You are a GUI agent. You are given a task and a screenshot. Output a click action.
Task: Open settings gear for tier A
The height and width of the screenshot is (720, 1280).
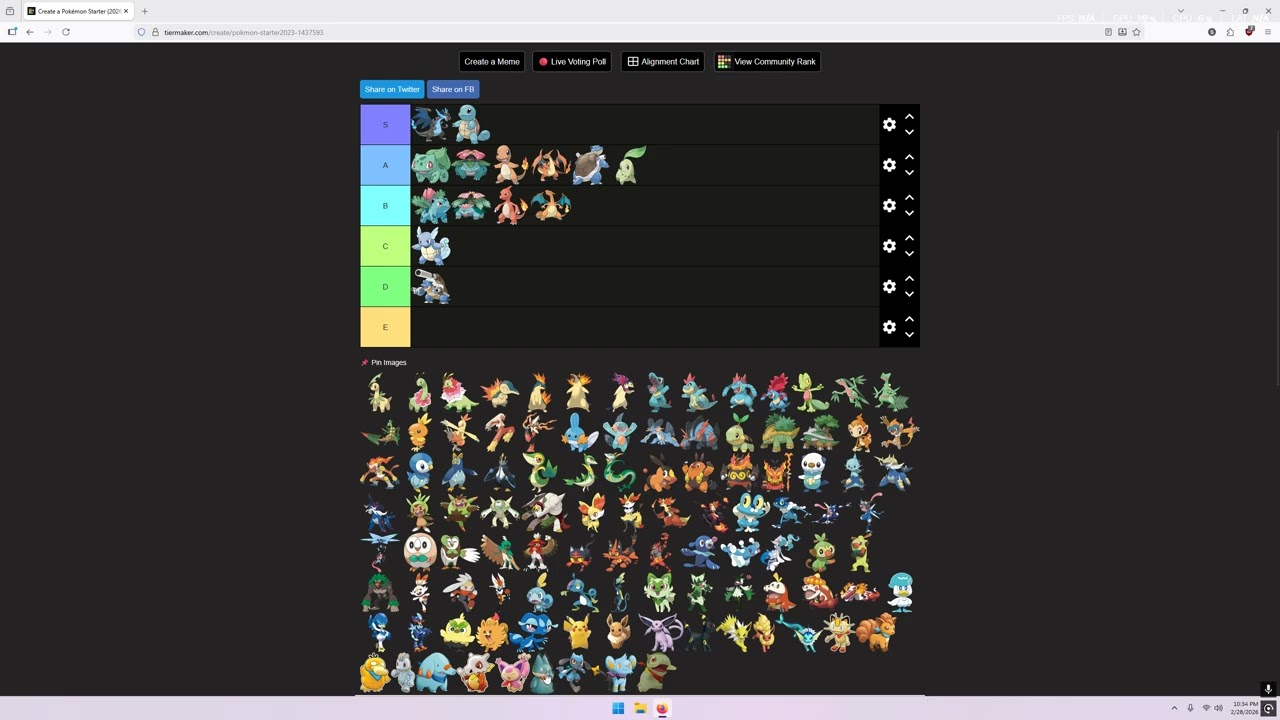pos(889,165)
